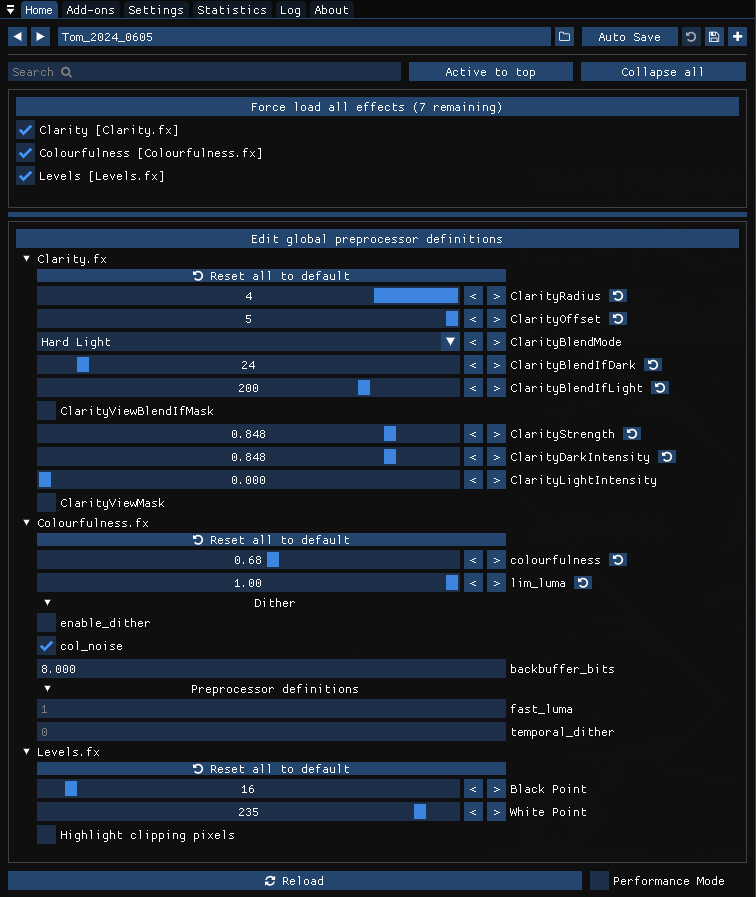Collapse the Dither subsection
756x897 pixels.
click(x=47, y=603)
